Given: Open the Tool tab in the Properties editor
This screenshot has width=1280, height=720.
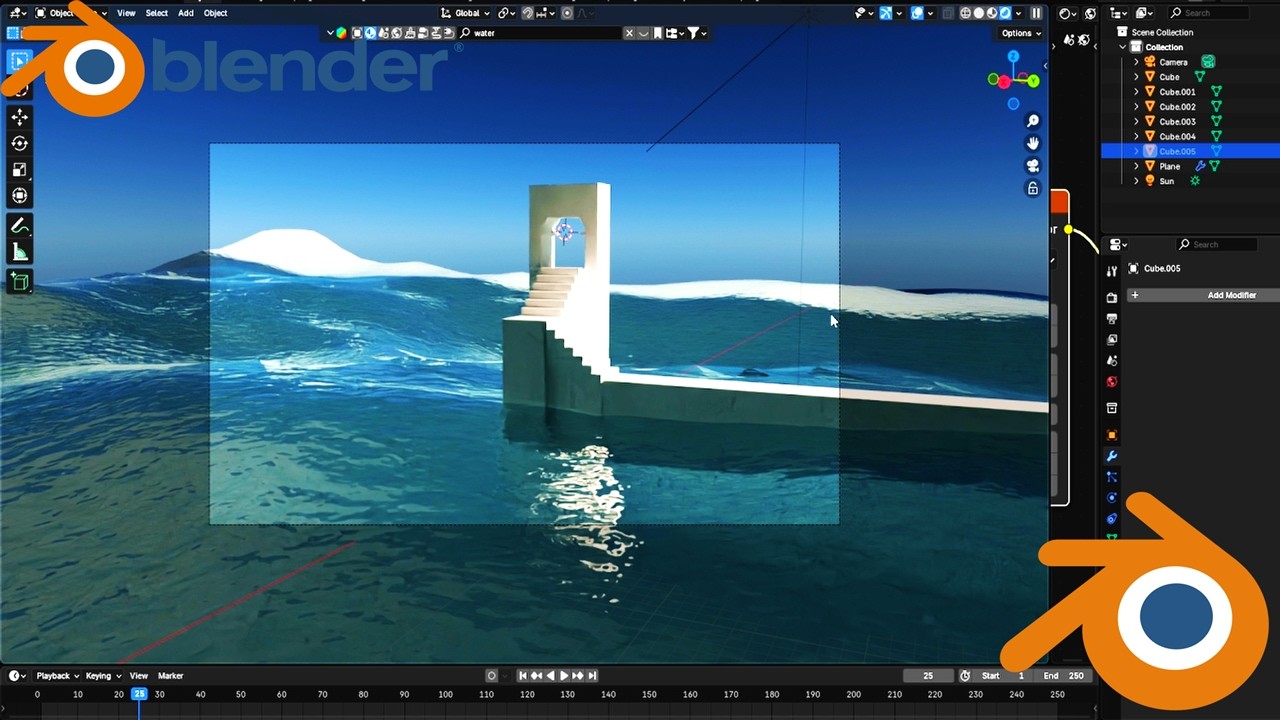Looking at the screenshot, I should [1112, 271].
